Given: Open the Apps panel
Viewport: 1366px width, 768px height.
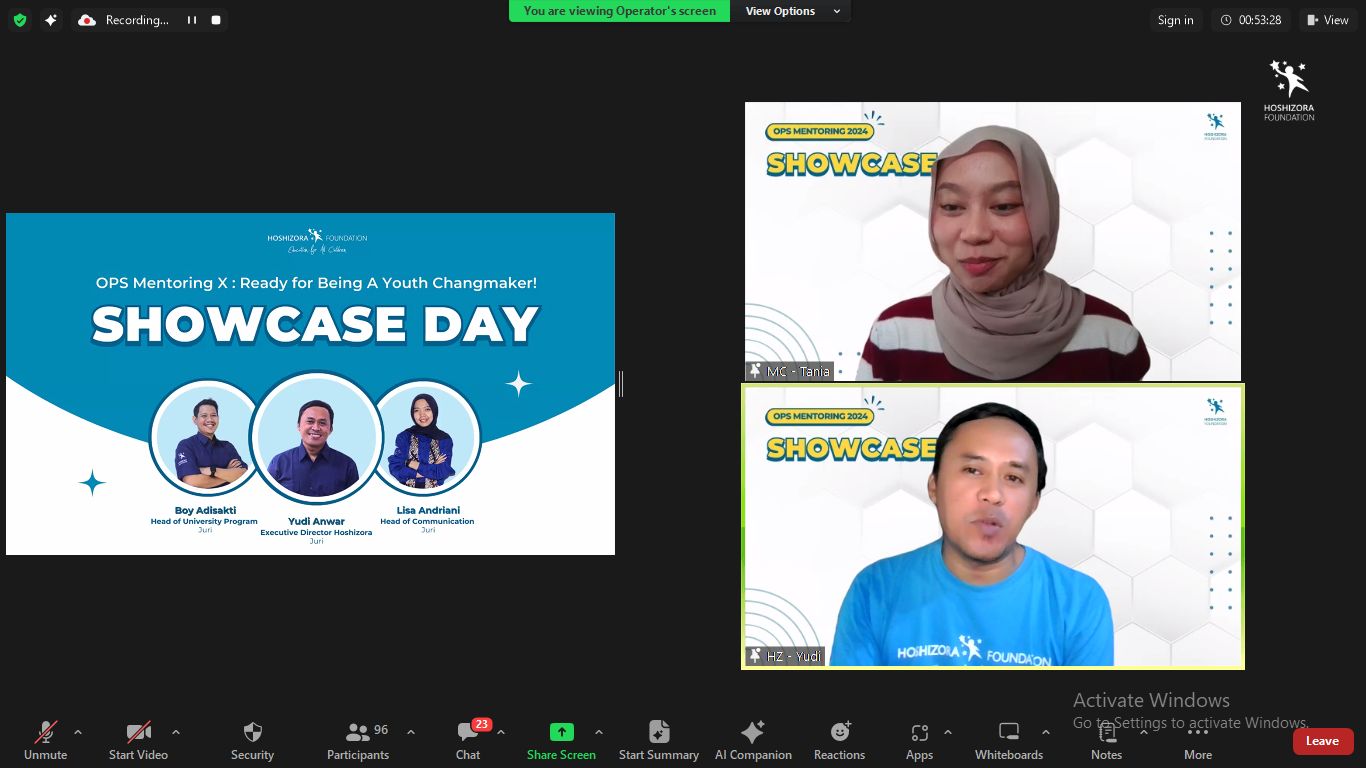Looking at the screenshot, I should tap(919, 740).
